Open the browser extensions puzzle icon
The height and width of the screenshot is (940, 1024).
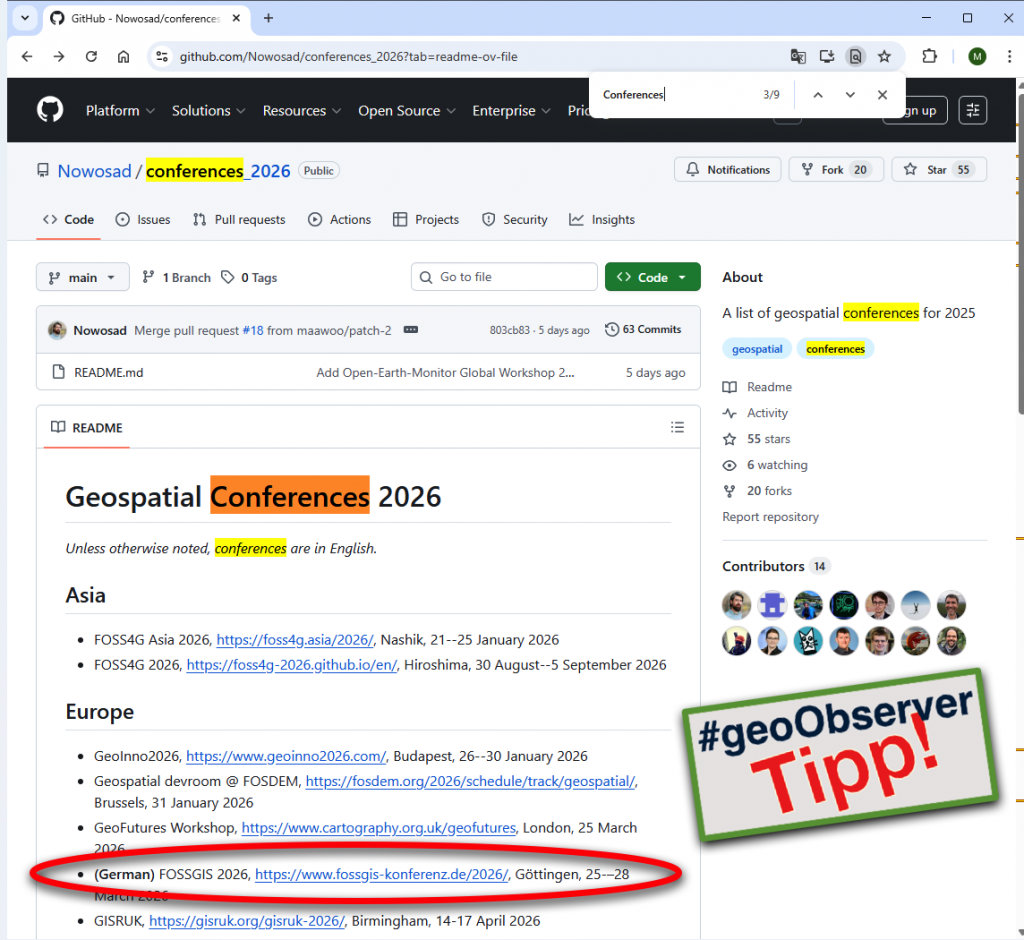coord(929,57)
